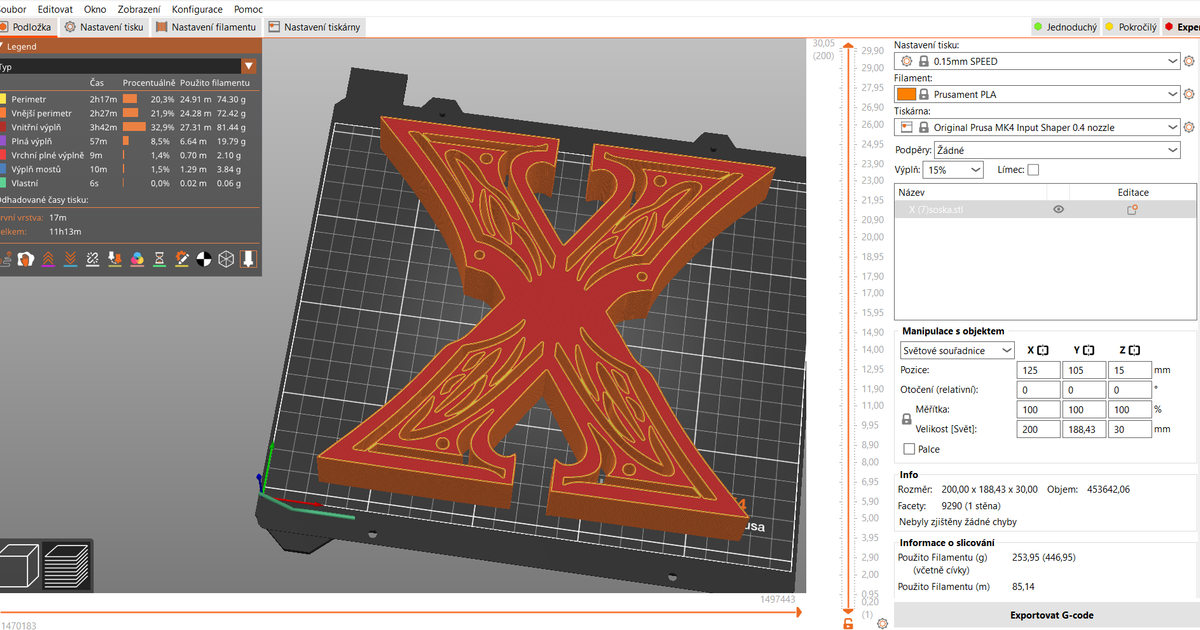Click the Pozice X input field
The image size is (1200, 630).
point(1038,369)
